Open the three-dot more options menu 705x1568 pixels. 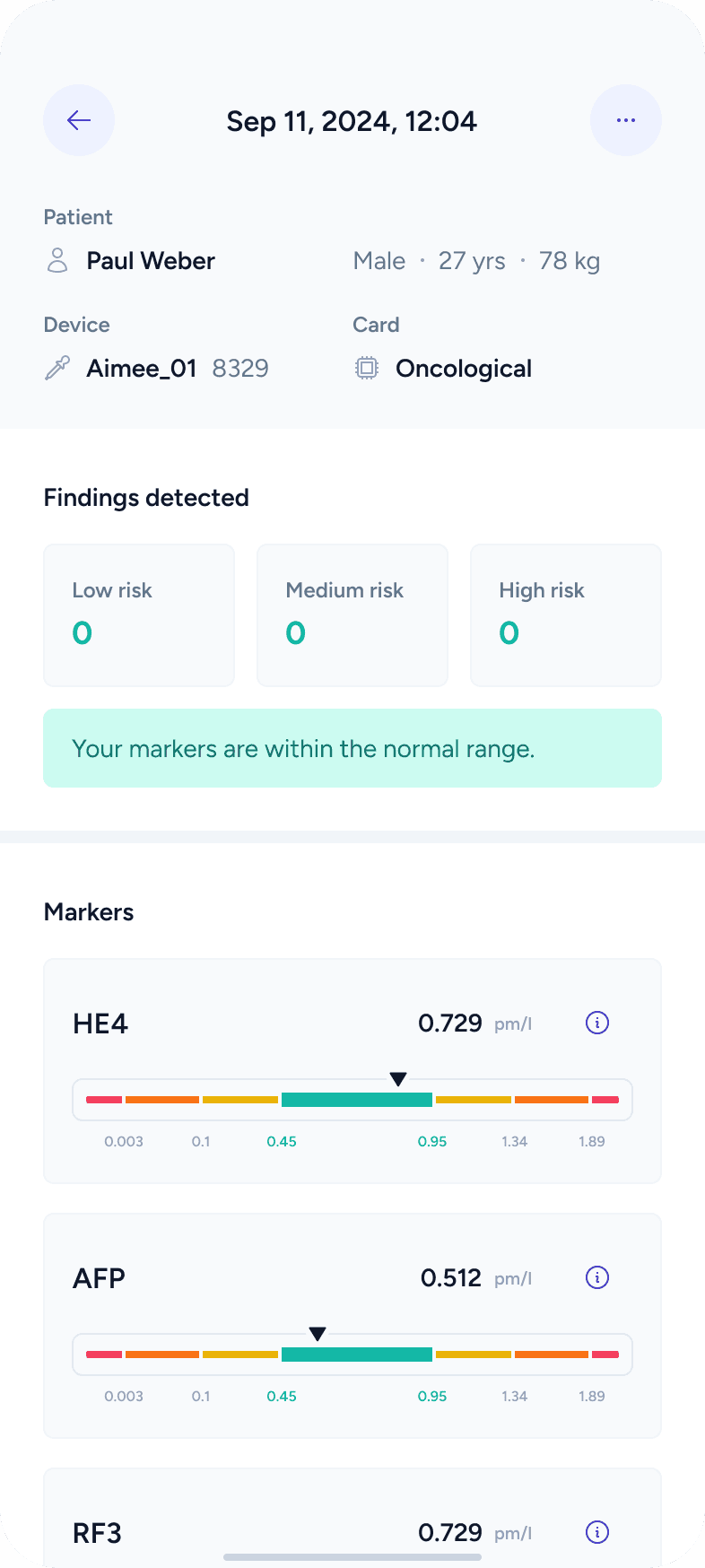(626, 120)
